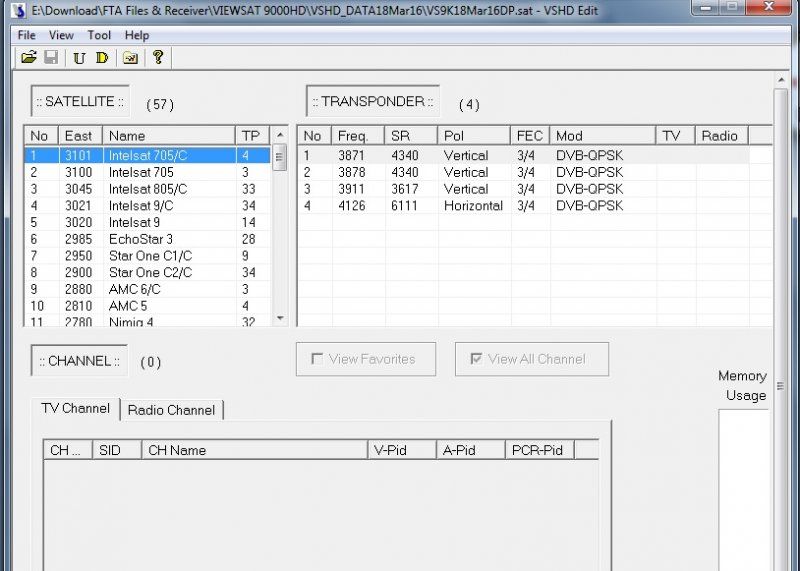Click the convert folder toolbar icon
Viewport: 800px width, 571px height.
coord(131,58)
